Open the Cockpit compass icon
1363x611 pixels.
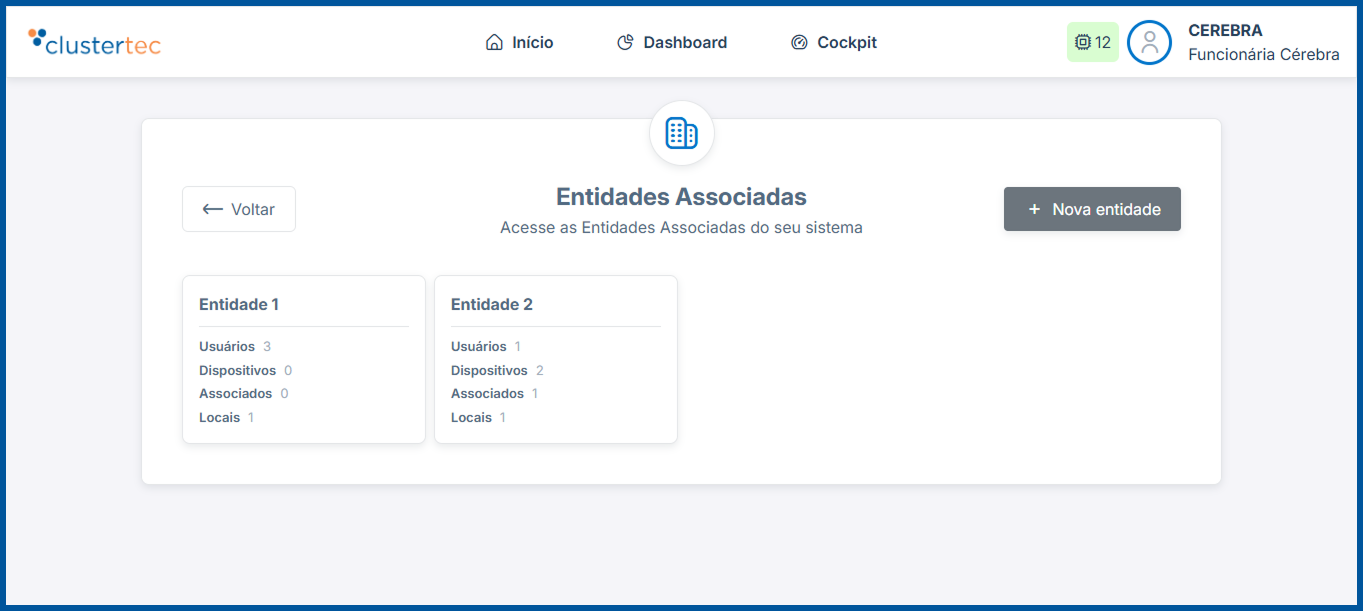[x=799, y=42]
